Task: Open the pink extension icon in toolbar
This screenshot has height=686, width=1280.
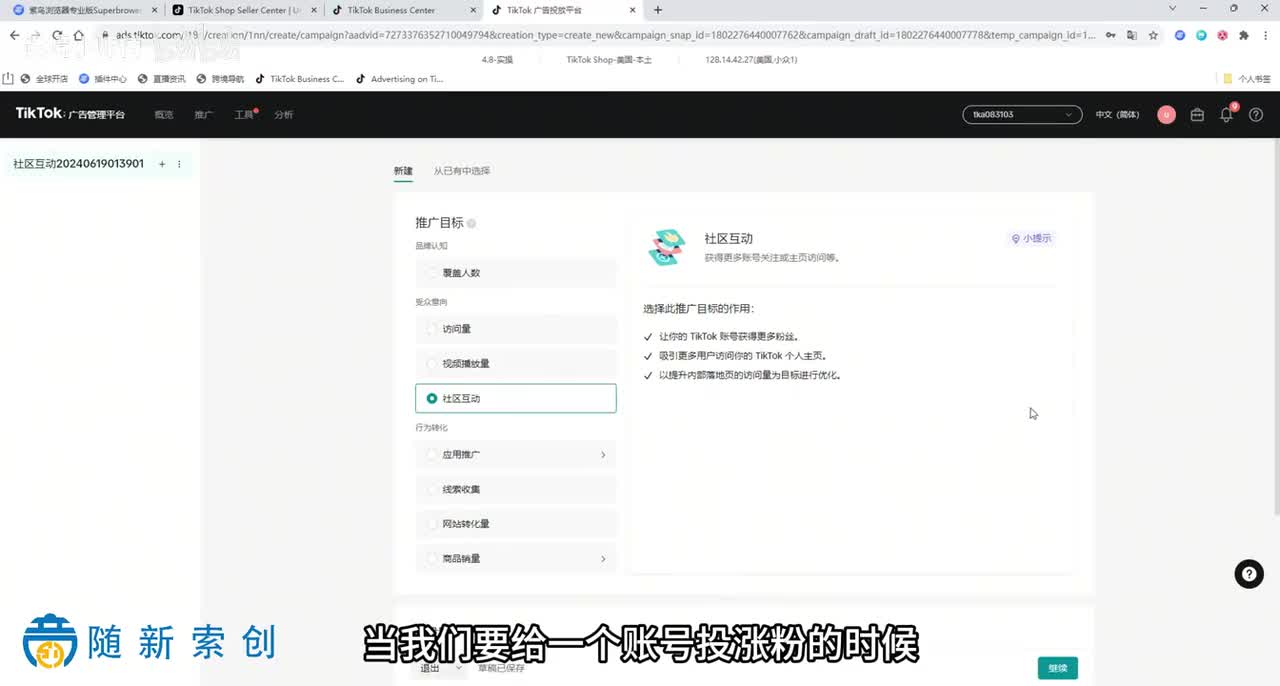Action: pyautogui.click(x=1222, y=35)
